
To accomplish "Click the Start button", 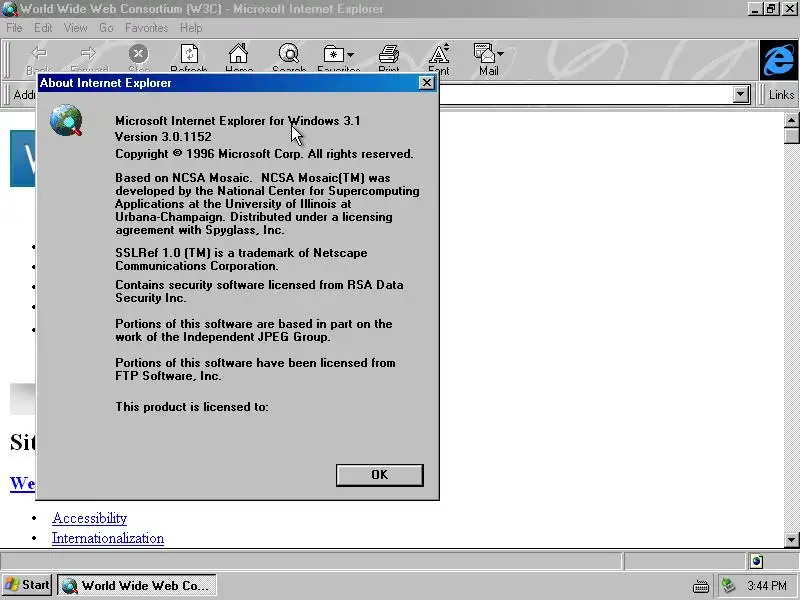I will pyautogui.click(x=27, y=585).
